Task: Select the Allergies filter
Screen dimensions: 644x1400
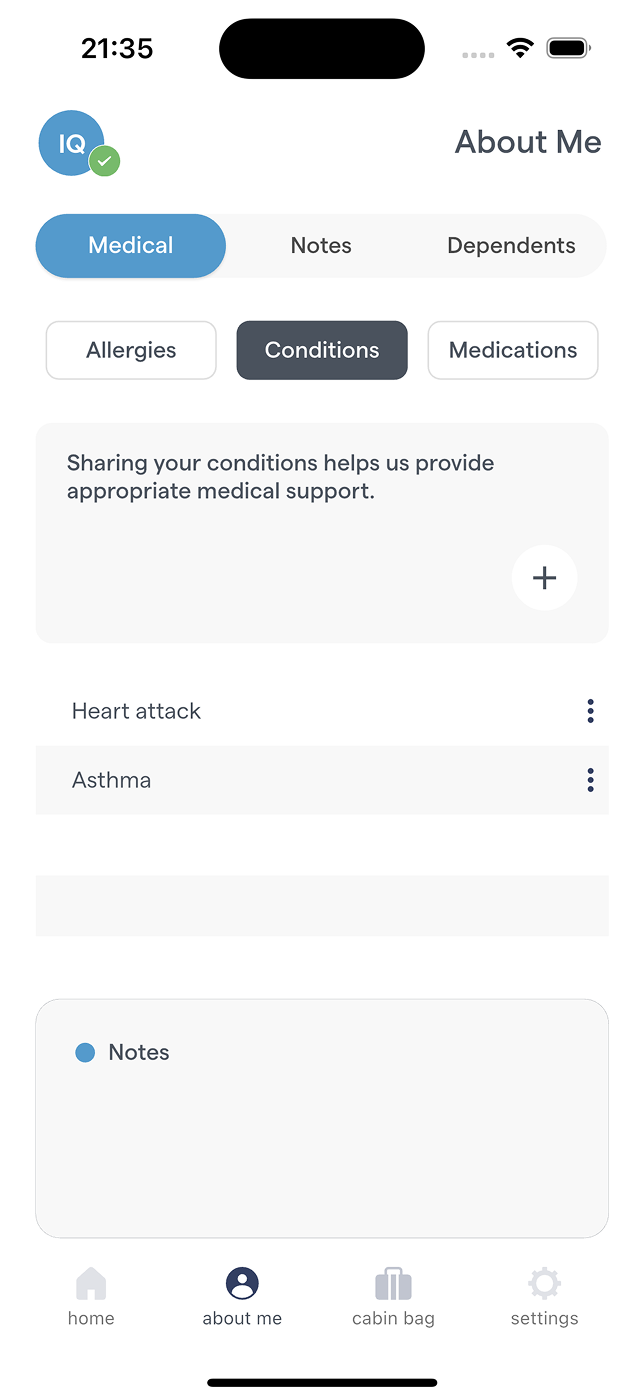Action: coord(131,350)
